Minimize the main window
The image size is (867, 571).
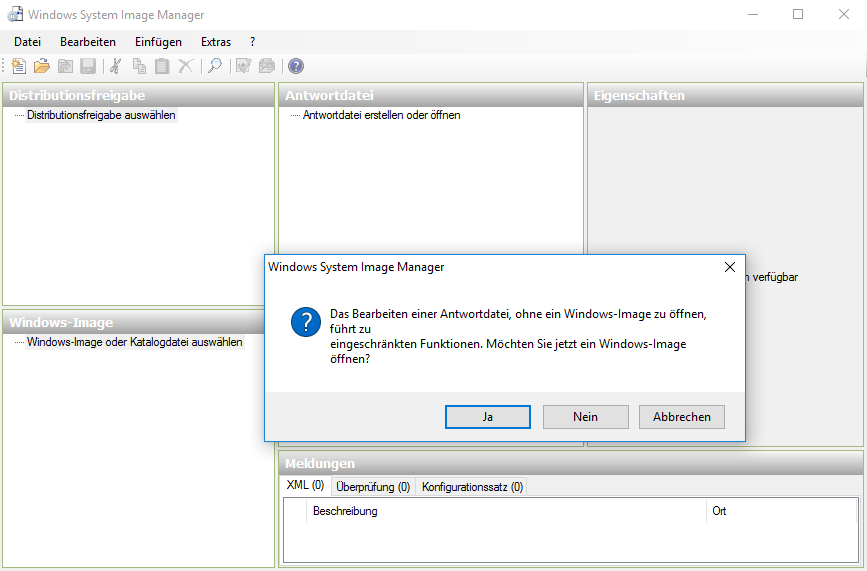click(x=753, y=14)
